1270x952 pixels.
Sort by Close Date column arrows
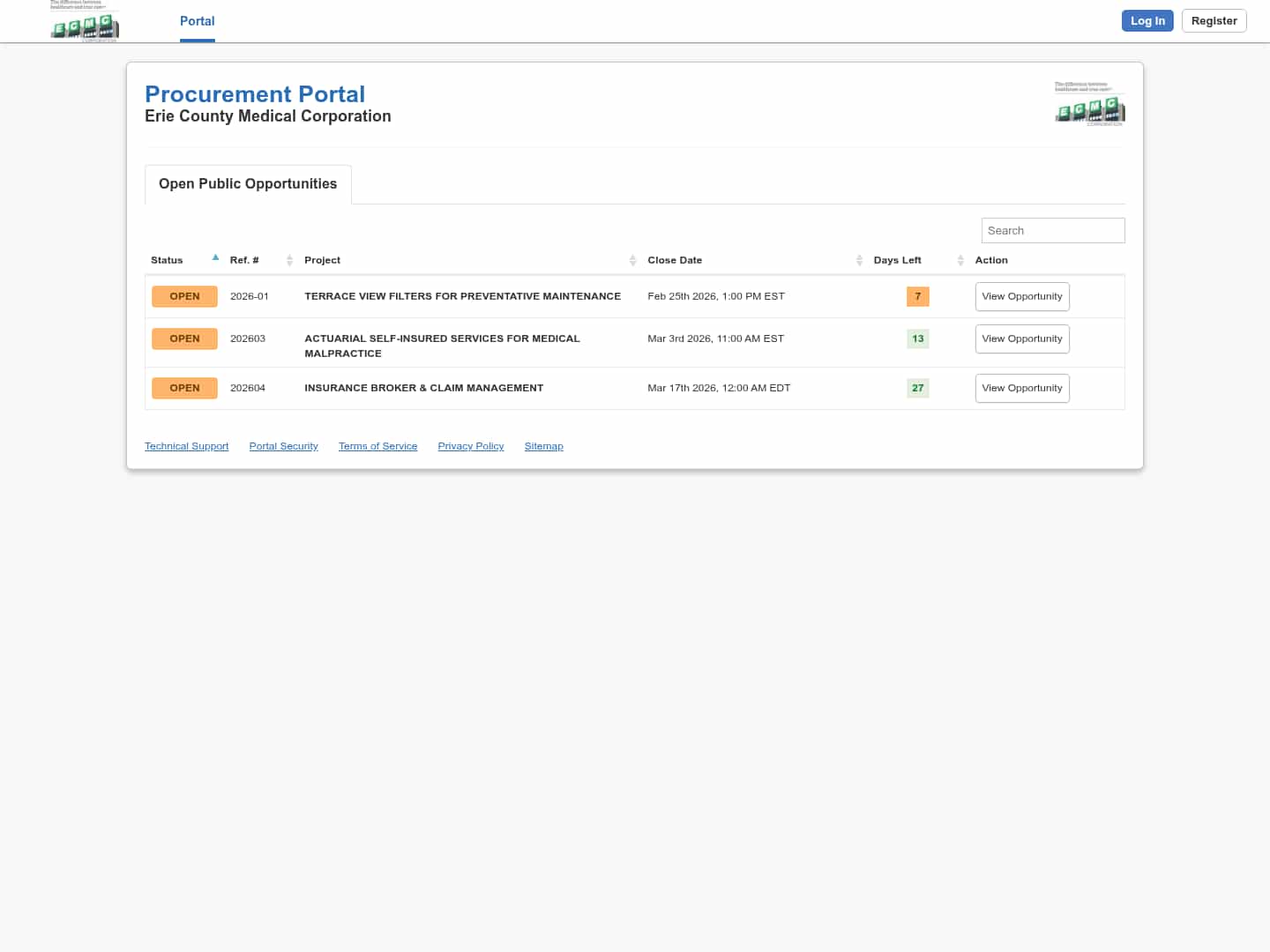point(859,260)
